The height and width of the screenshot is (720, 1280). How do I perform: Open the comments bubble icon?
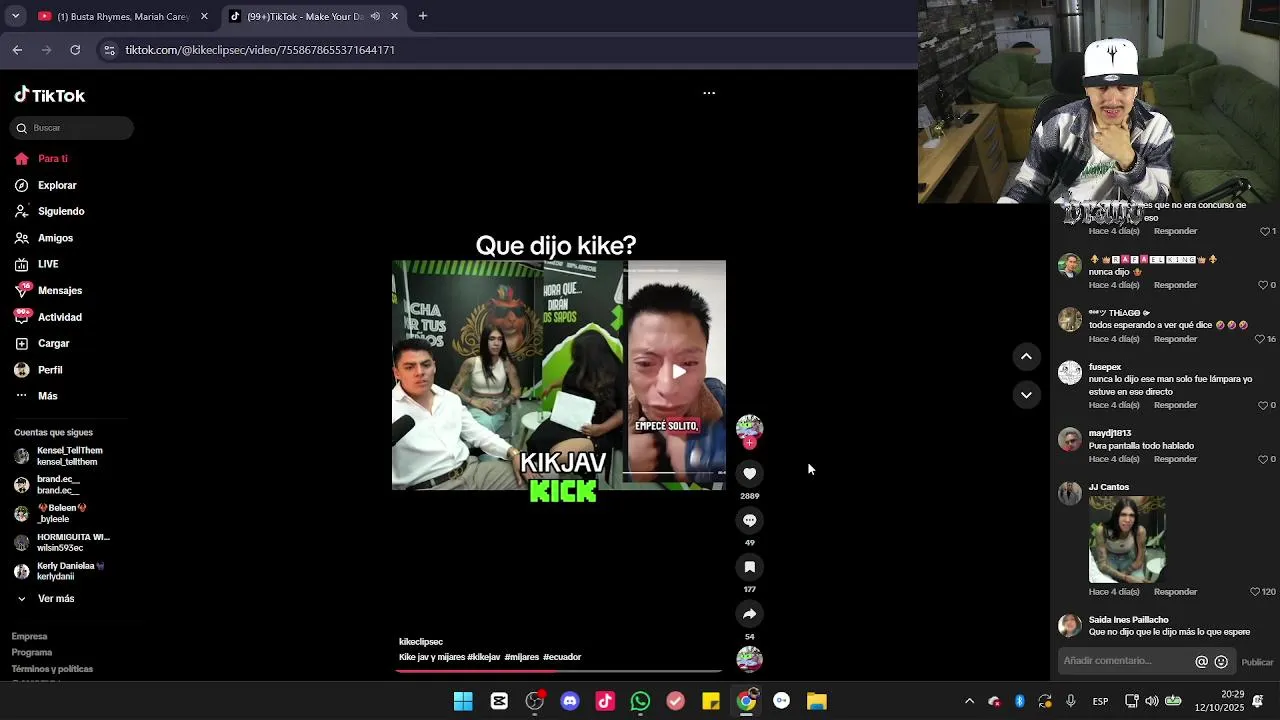(749, 520)
